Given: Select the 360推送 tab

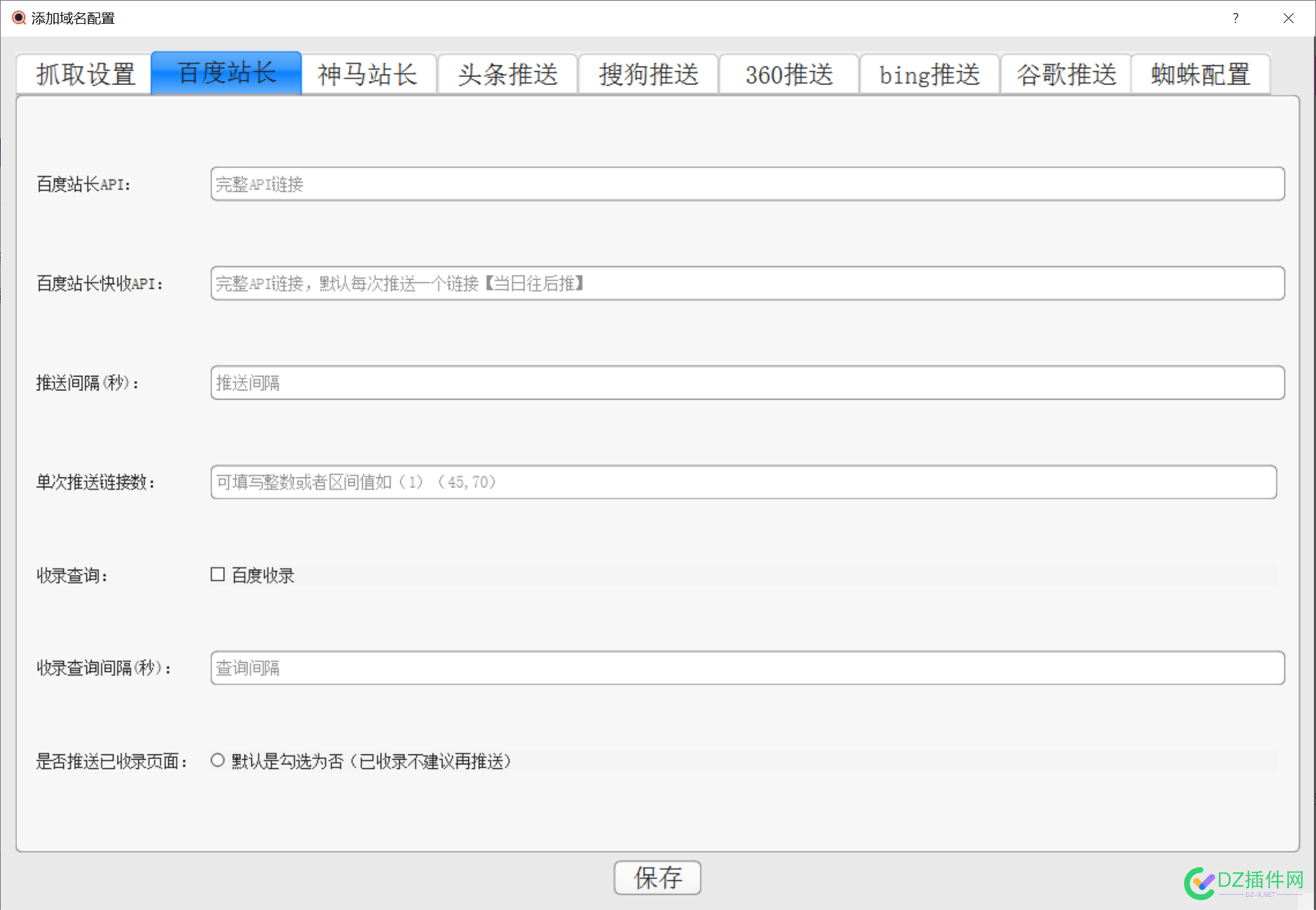Looking at the screenshot, I should click(789, 75).
